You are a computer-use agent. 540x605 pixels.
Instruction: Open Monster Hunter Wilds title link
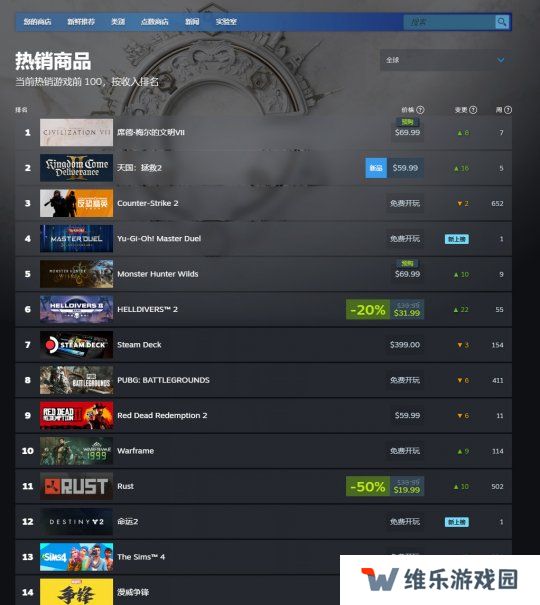pyautogui.click(x=158, y=274)
